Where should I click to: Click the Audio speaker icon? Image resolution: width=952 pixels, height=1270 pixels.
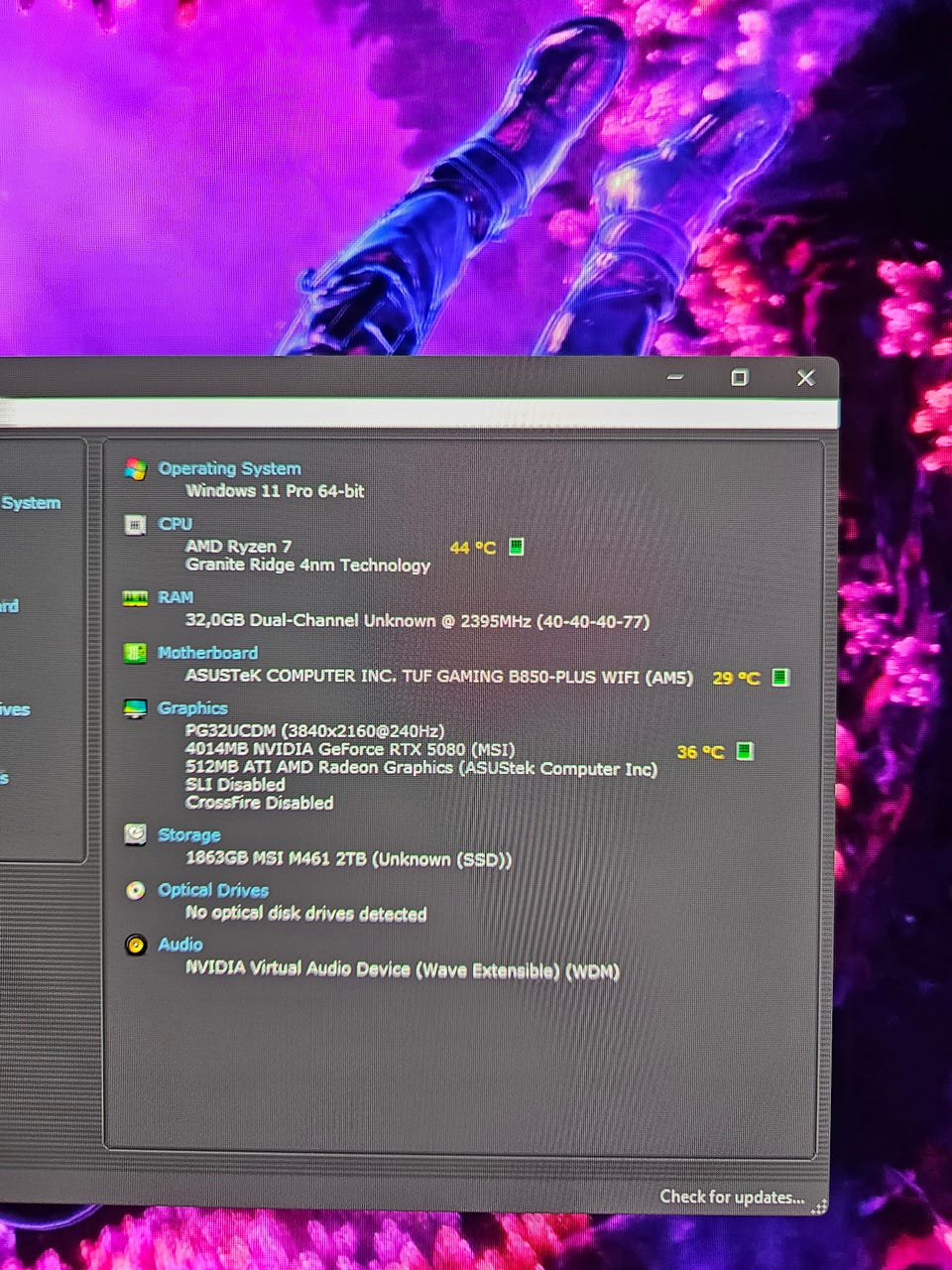(136, 945)
